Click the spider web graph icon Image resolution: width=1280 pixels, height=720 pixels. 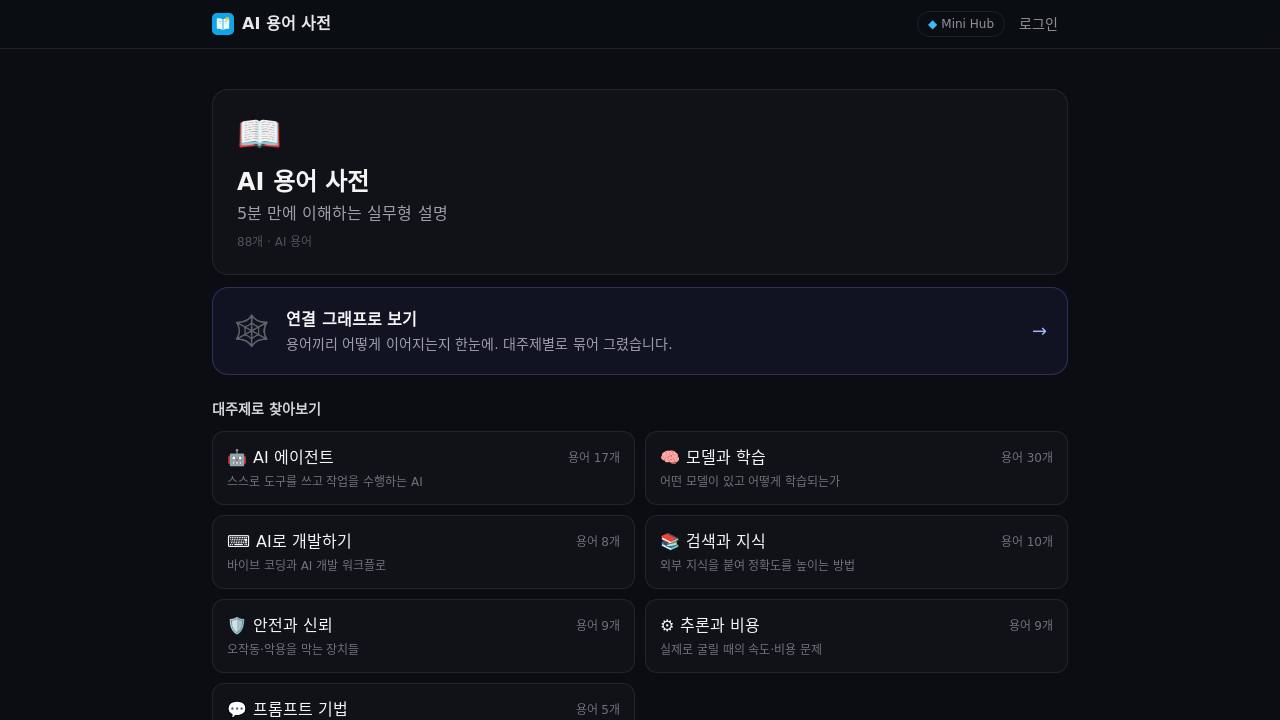coord(252,331)
